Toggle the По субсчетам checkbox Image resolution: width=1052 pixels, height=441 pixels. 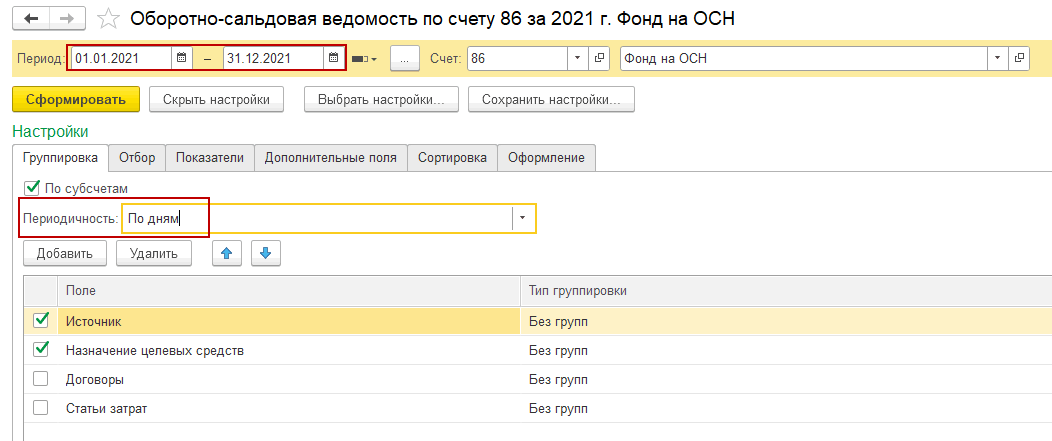(32, 188)
